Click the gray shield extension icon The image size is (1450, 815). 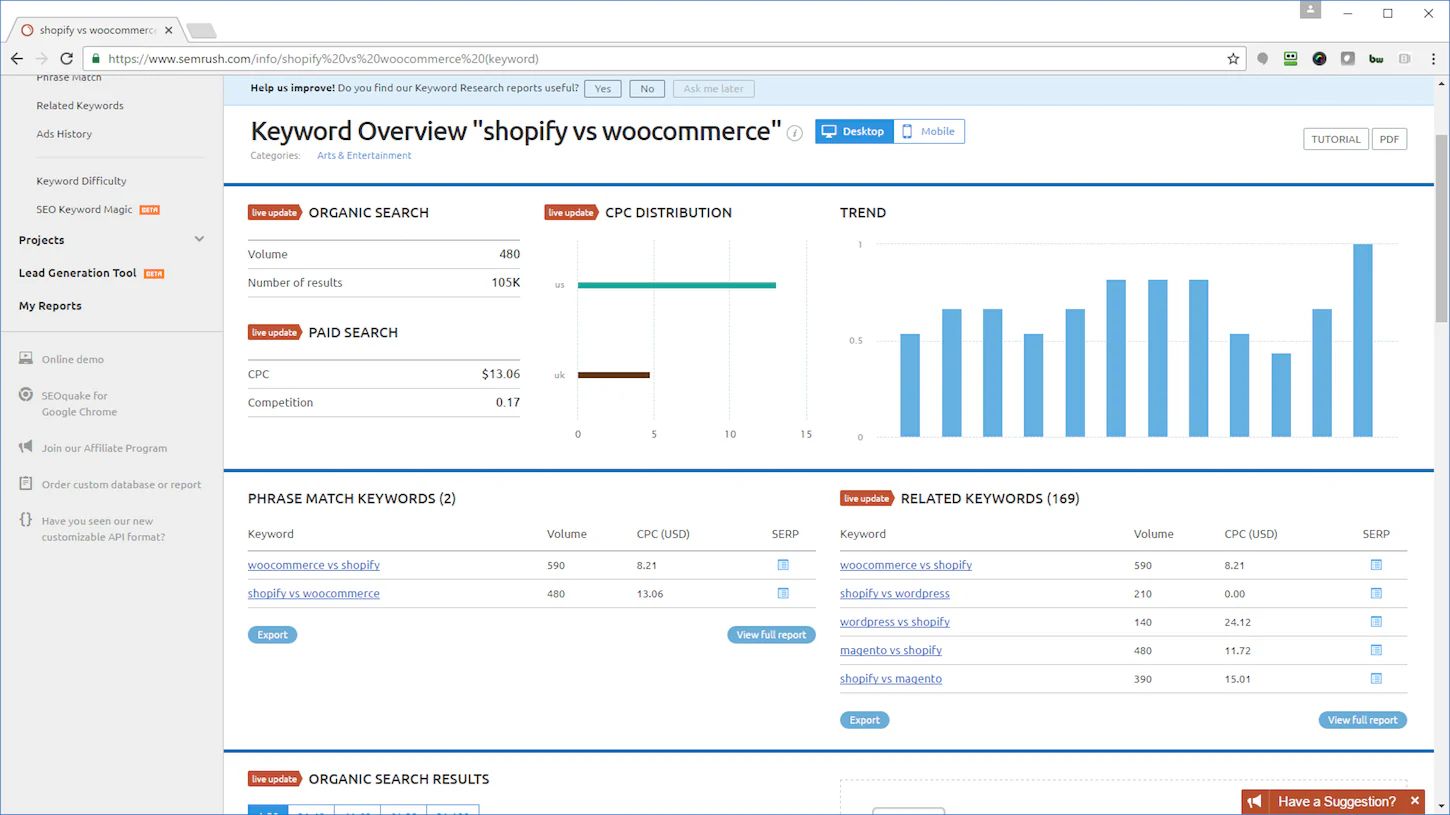pos(1348,59)
